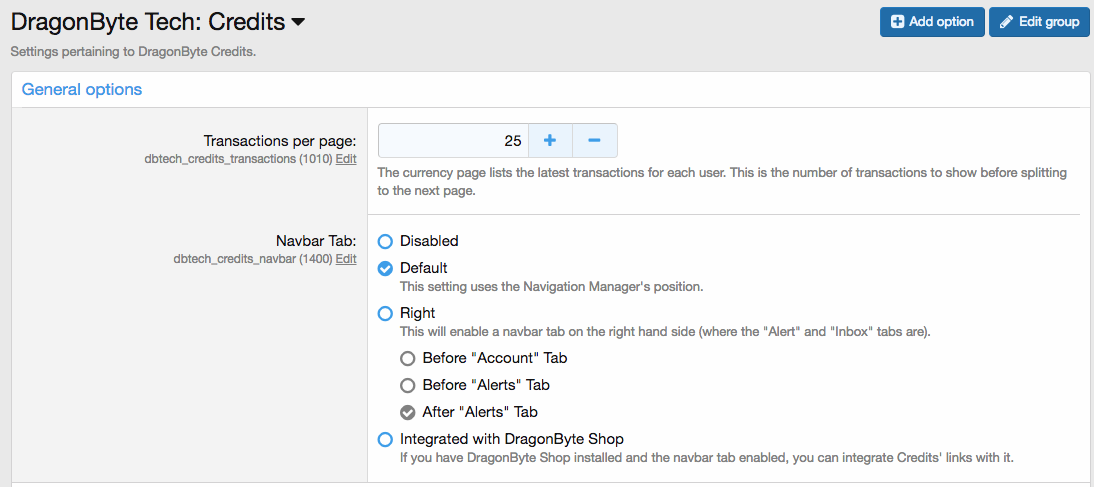Select After "Alerts" Tab radio button
Screen dimensions: 1094x487
(x=407, y=412)
